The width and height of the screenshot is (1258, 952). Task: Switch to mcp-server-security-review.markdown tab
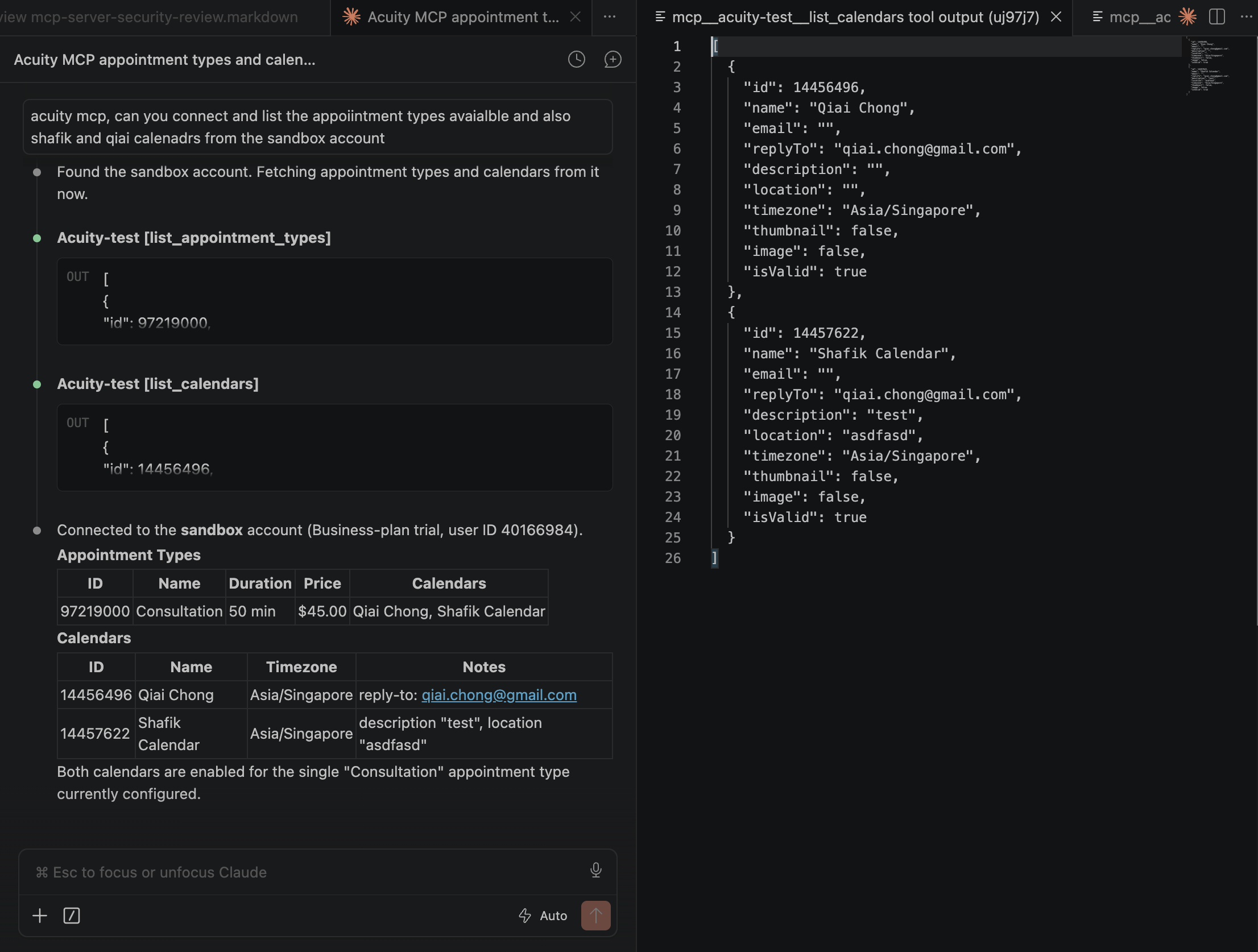(x=149, y=17)
